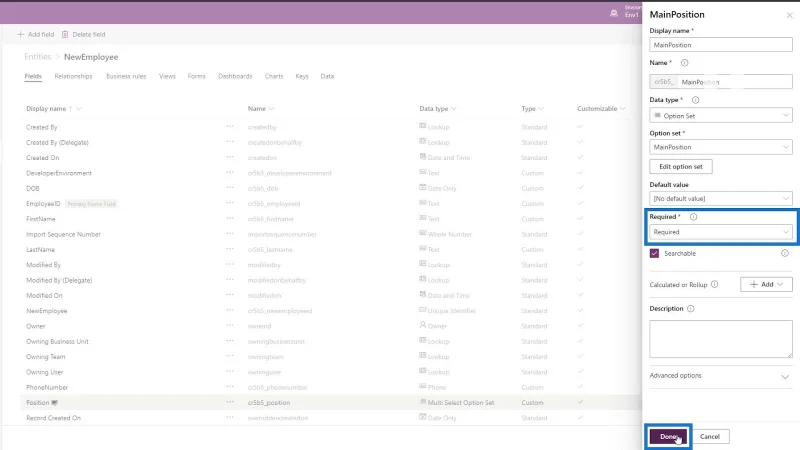Open more options for LastName row

pos(230,249)
